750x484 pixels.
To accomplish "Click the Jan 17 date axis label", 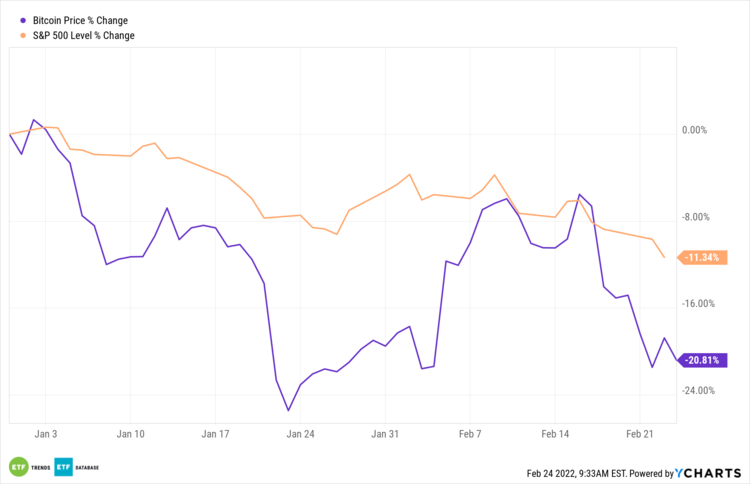I will click(216, 434).
